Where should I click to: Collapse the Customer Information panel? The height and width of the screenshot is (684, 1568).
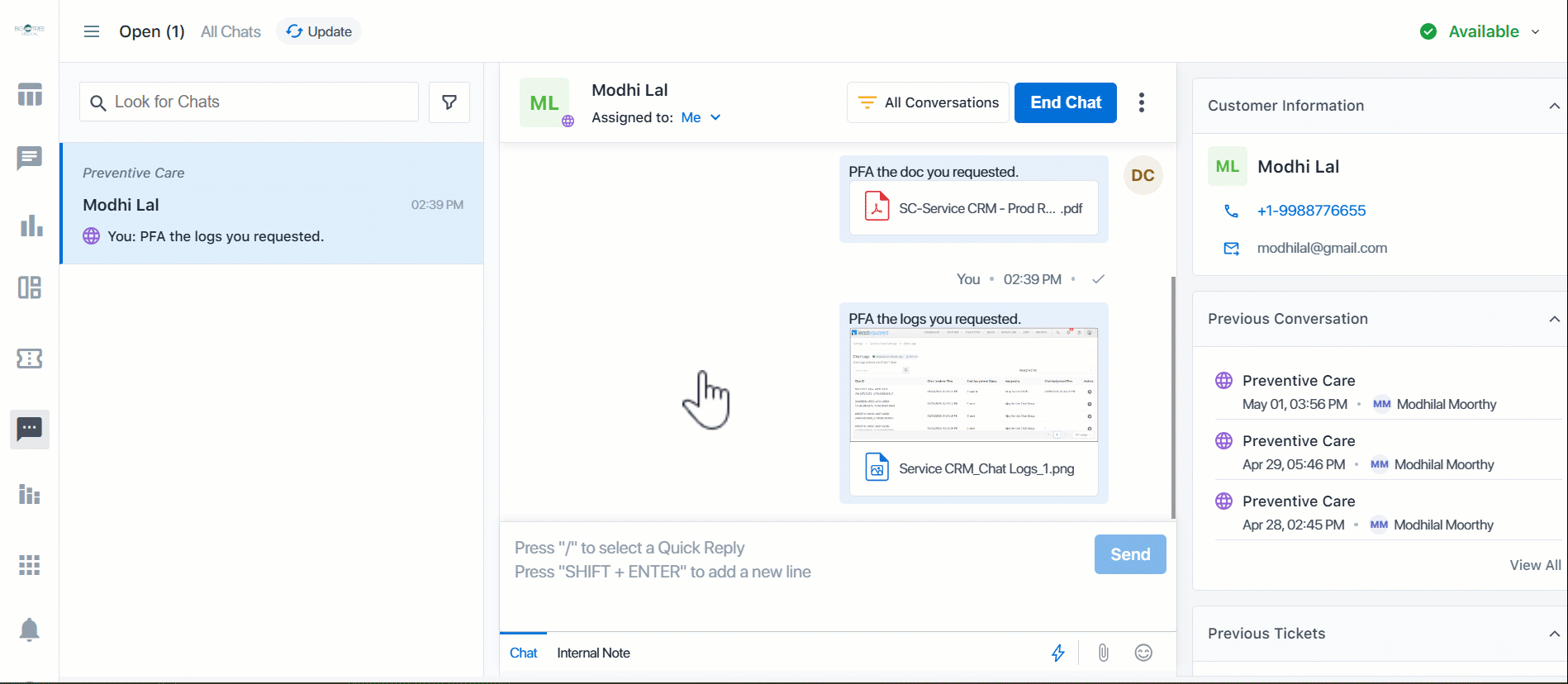[1554, 106]
